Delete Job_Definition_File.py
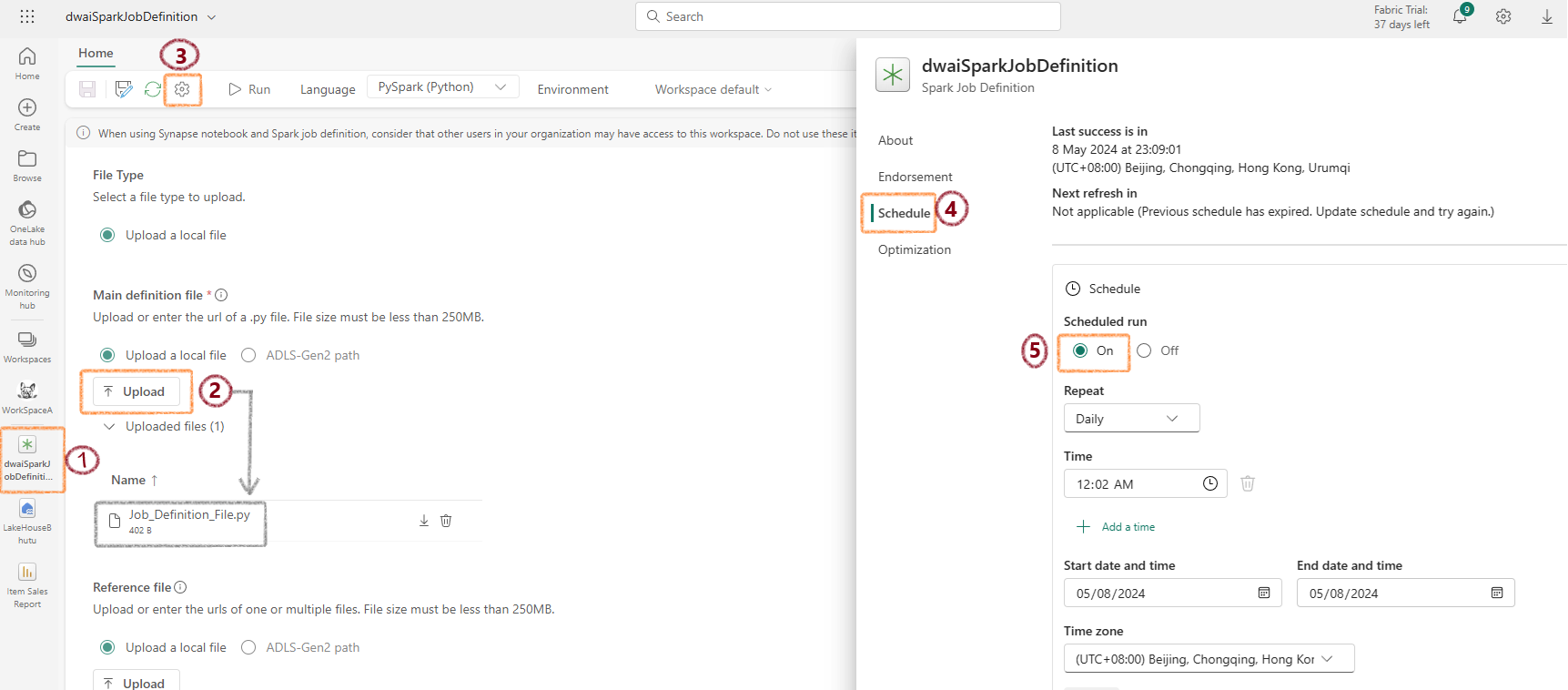The height and width of the screenshot is (690, 1568). point(446,521)
